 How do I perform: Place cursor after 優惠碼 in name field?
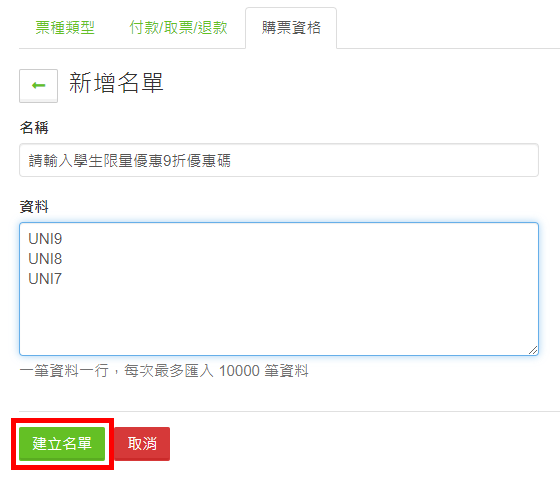click(x=232, y=160)
